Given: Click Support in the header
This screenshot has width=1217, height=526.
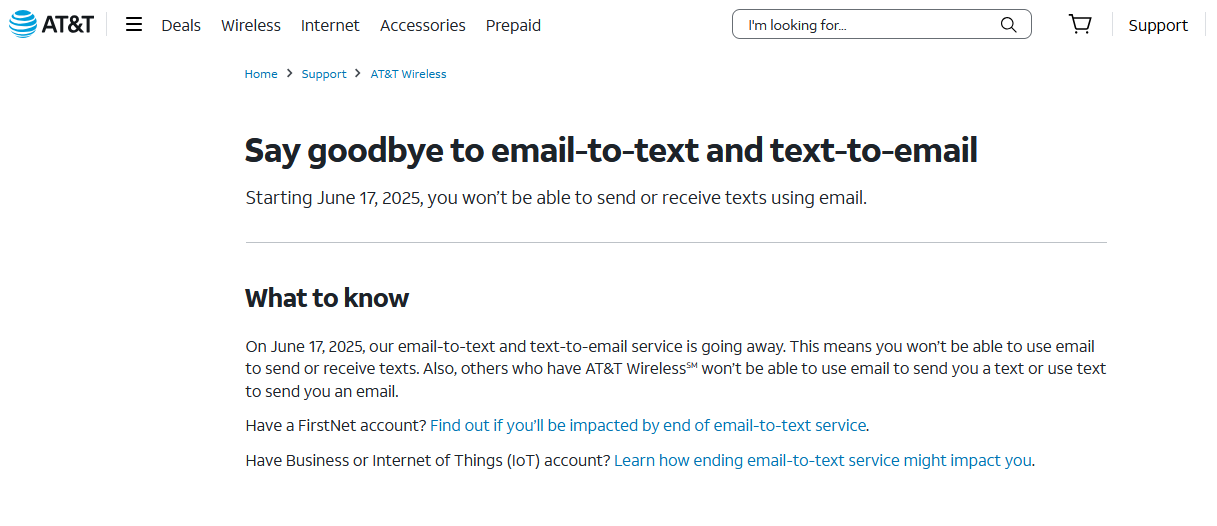Looking at the screenshot, I should pos(1158,25).
